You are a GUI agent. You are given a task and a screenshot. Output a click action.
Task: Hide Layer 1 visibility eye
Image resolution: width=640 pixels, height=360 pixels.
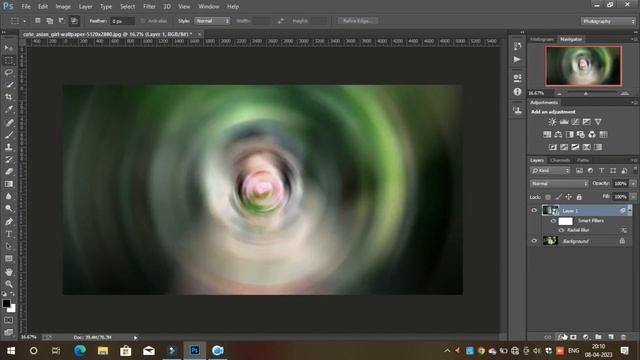tap(534, 210)
